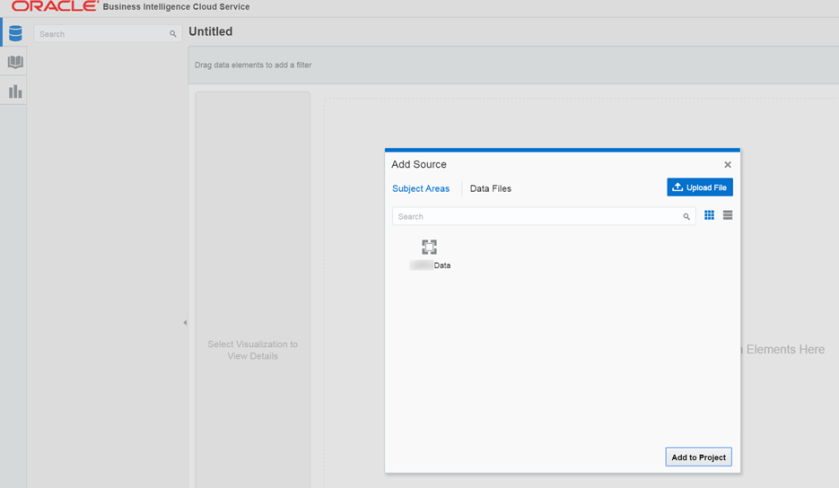Click the open book icon in left sidebar
Image resolution: width=839 pixels, height=488 pixels.
[x=15, y=62]
